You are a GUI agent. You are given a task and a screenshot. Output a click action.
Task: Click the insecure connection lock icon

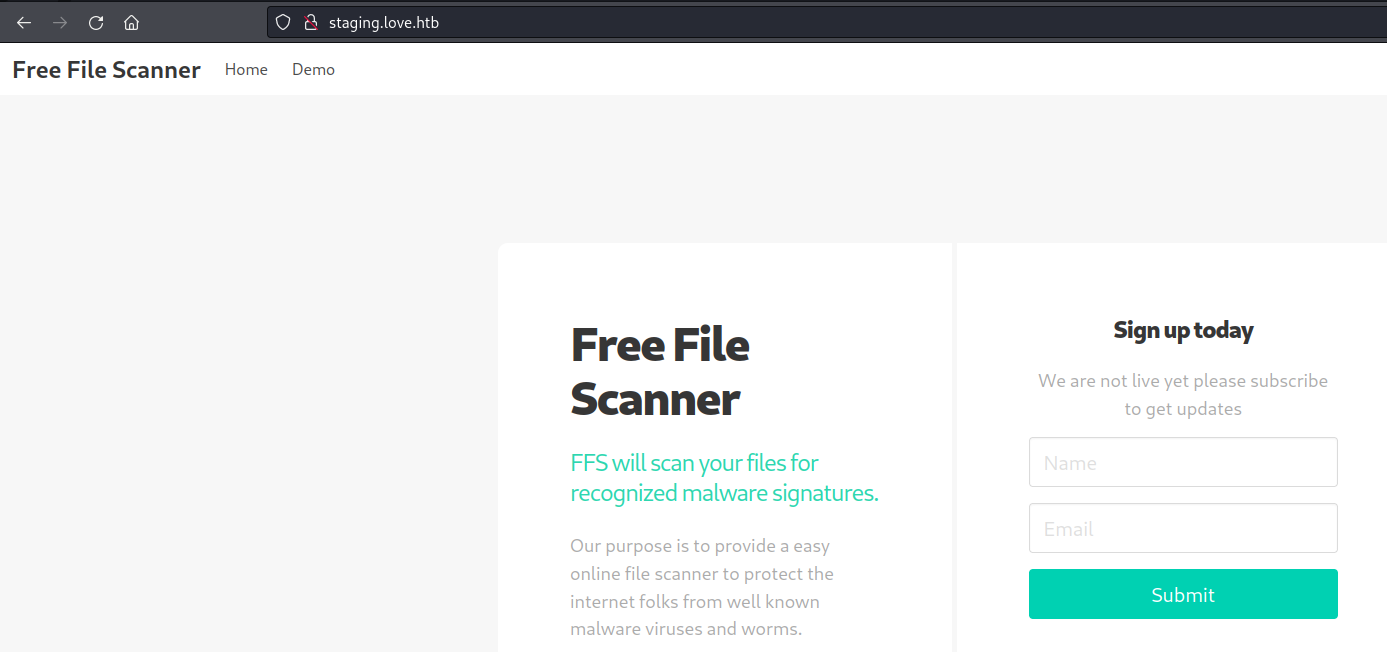click(310, 22)
